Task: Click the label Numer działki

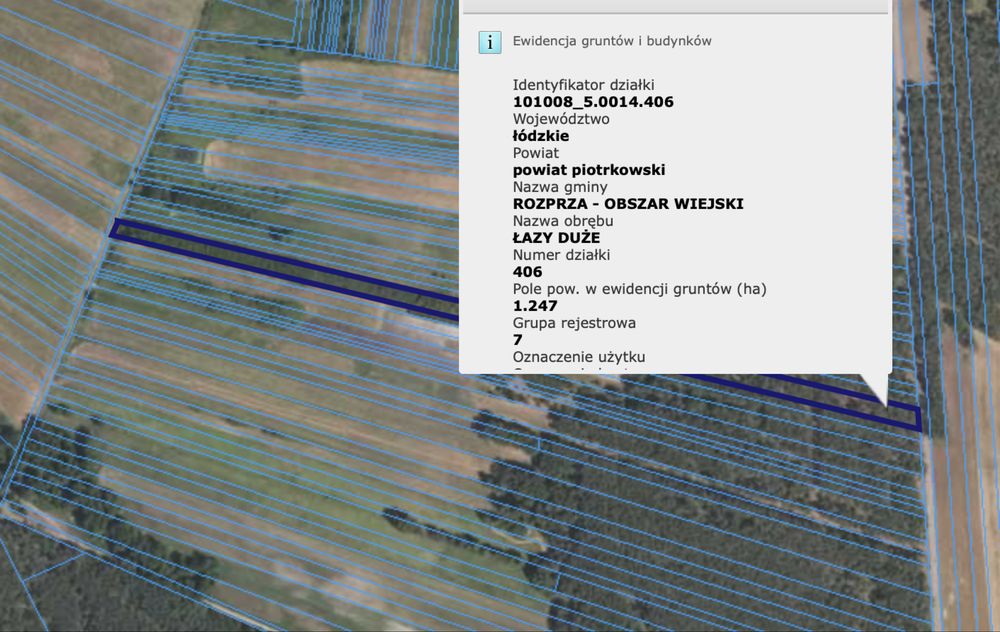Action: pos(561,255)
